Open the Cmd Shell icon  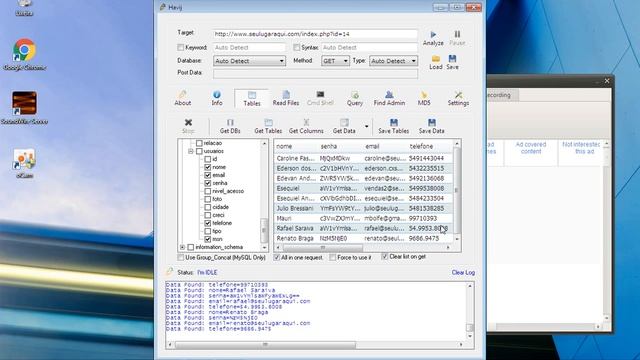(320, 95)
